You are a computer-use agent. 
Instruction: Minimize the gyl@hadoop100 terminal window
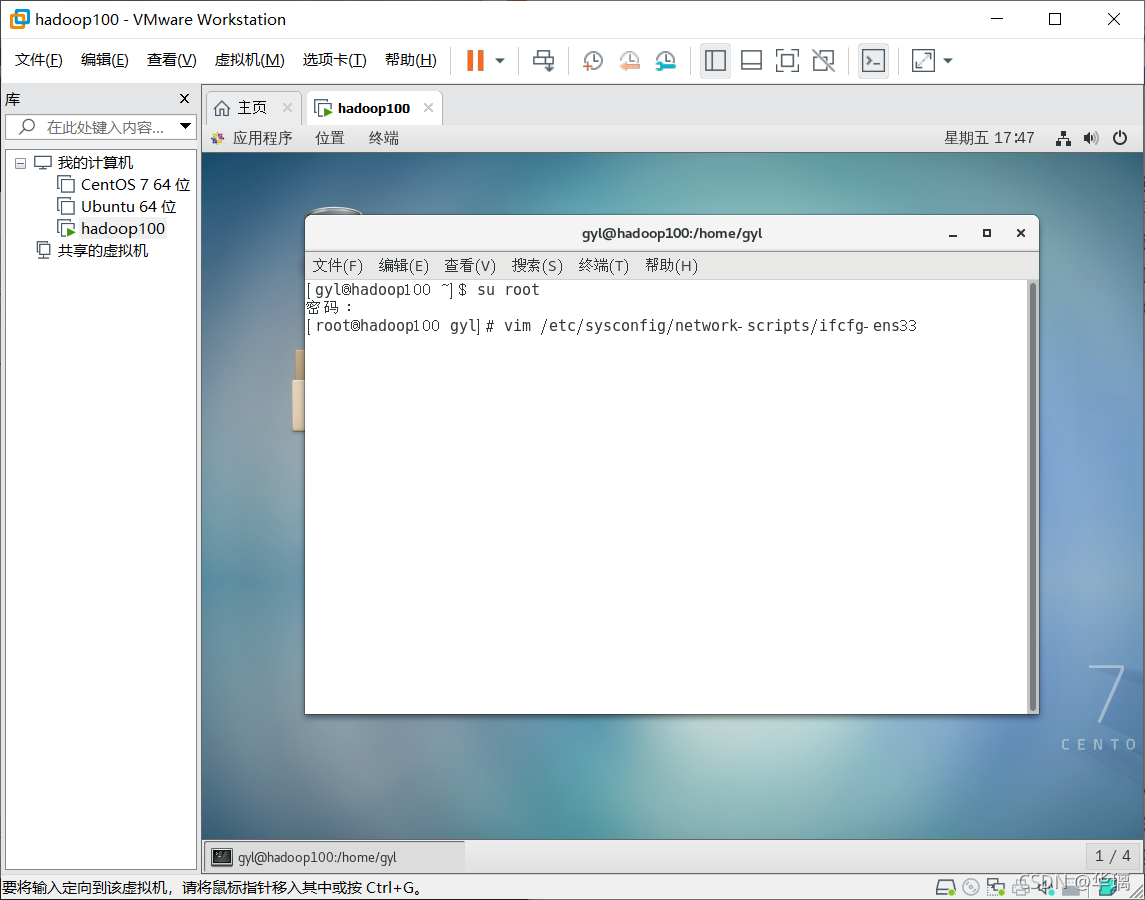(x=953, y=234)
